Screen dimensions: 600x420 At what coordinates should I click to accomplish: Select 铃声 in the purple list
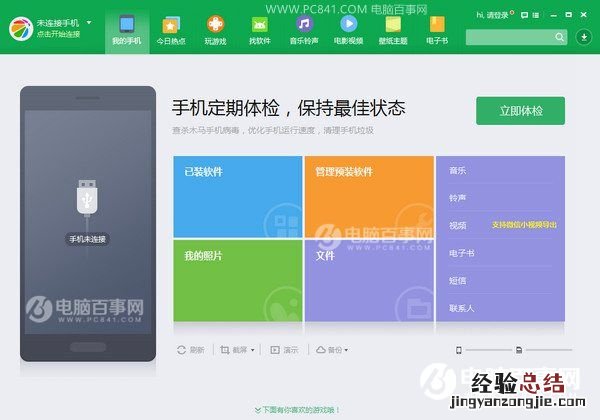pyautogui.click(x=458, y=198)
